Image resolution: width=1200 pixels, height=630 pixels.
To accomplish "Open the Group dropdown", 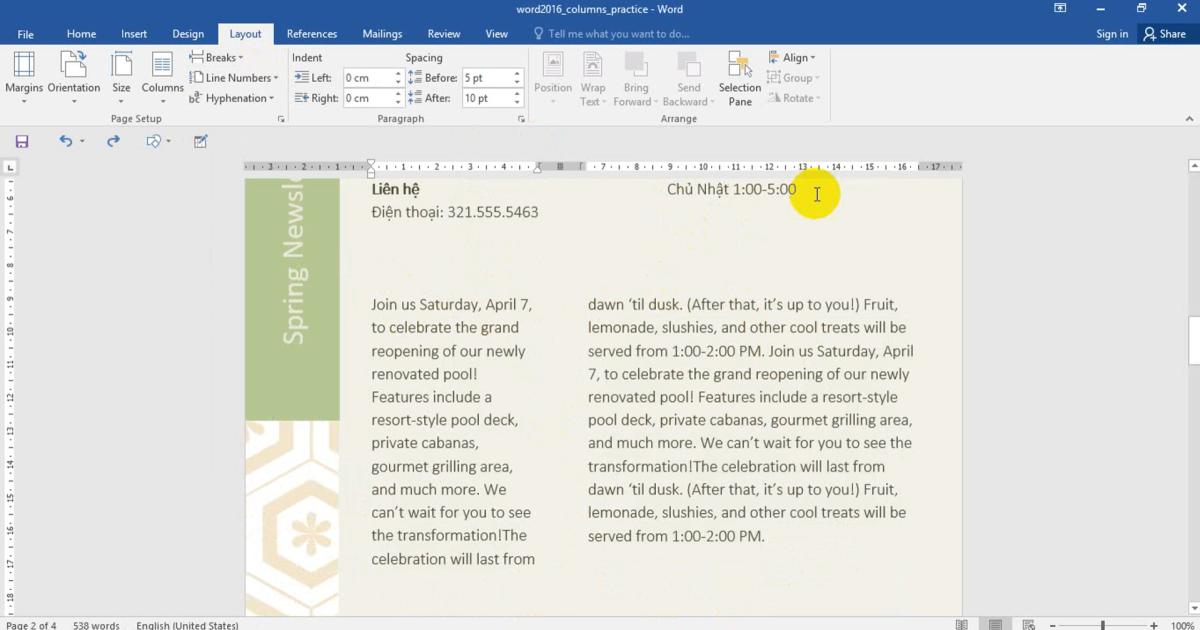I will pyautogui.click(x=794, y=77).
